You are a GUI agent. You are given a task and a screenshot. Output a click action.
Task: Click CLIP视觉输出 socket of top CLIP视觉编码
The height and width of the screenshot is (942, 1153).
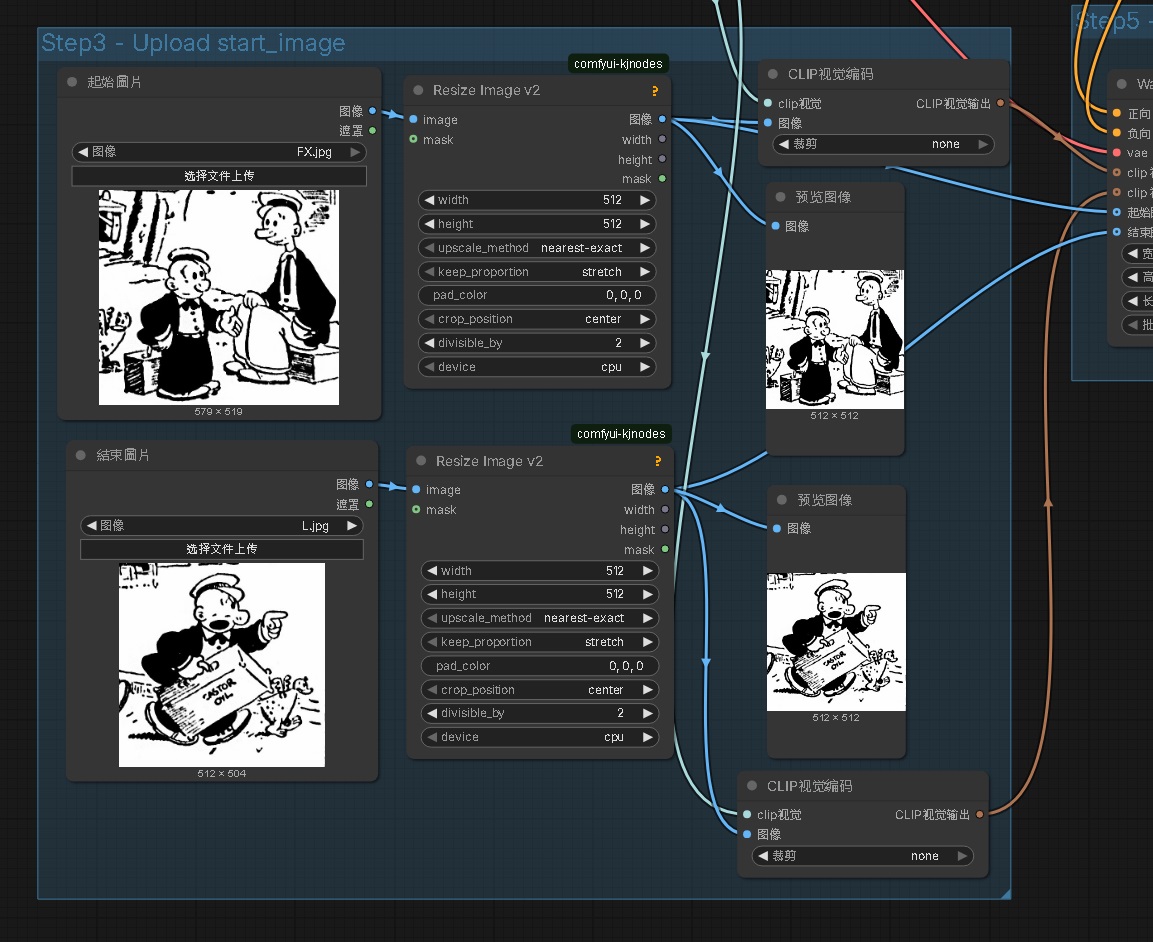1000,104
